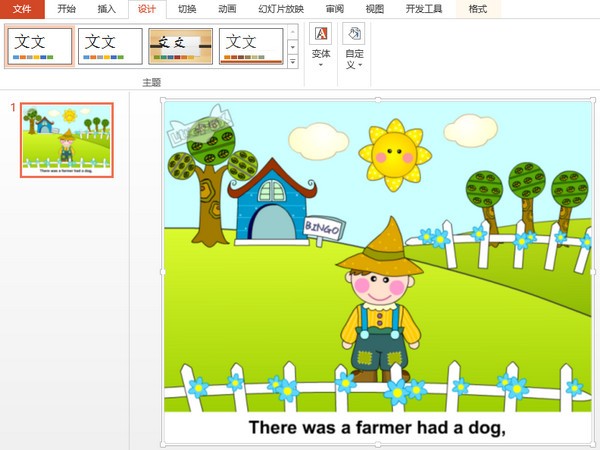600x450 pixels.
Task: Open the 插入 tab
Action: click(x=107, y=9)
